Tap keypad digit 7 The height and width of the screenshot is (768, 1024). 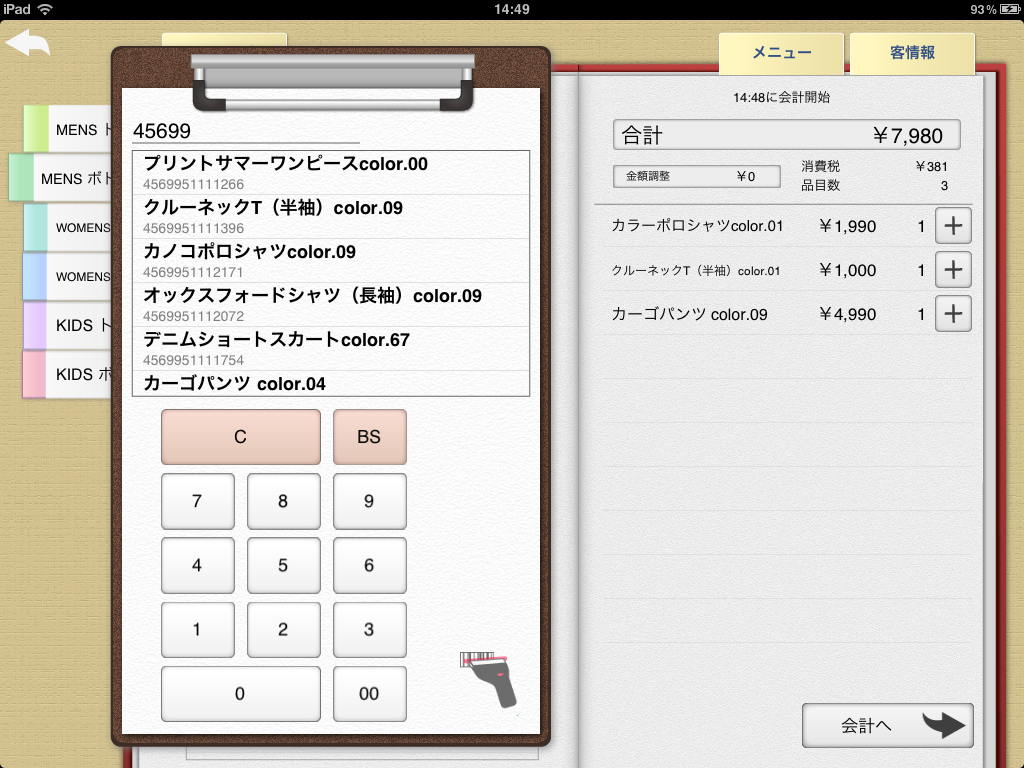pos(197,501)
